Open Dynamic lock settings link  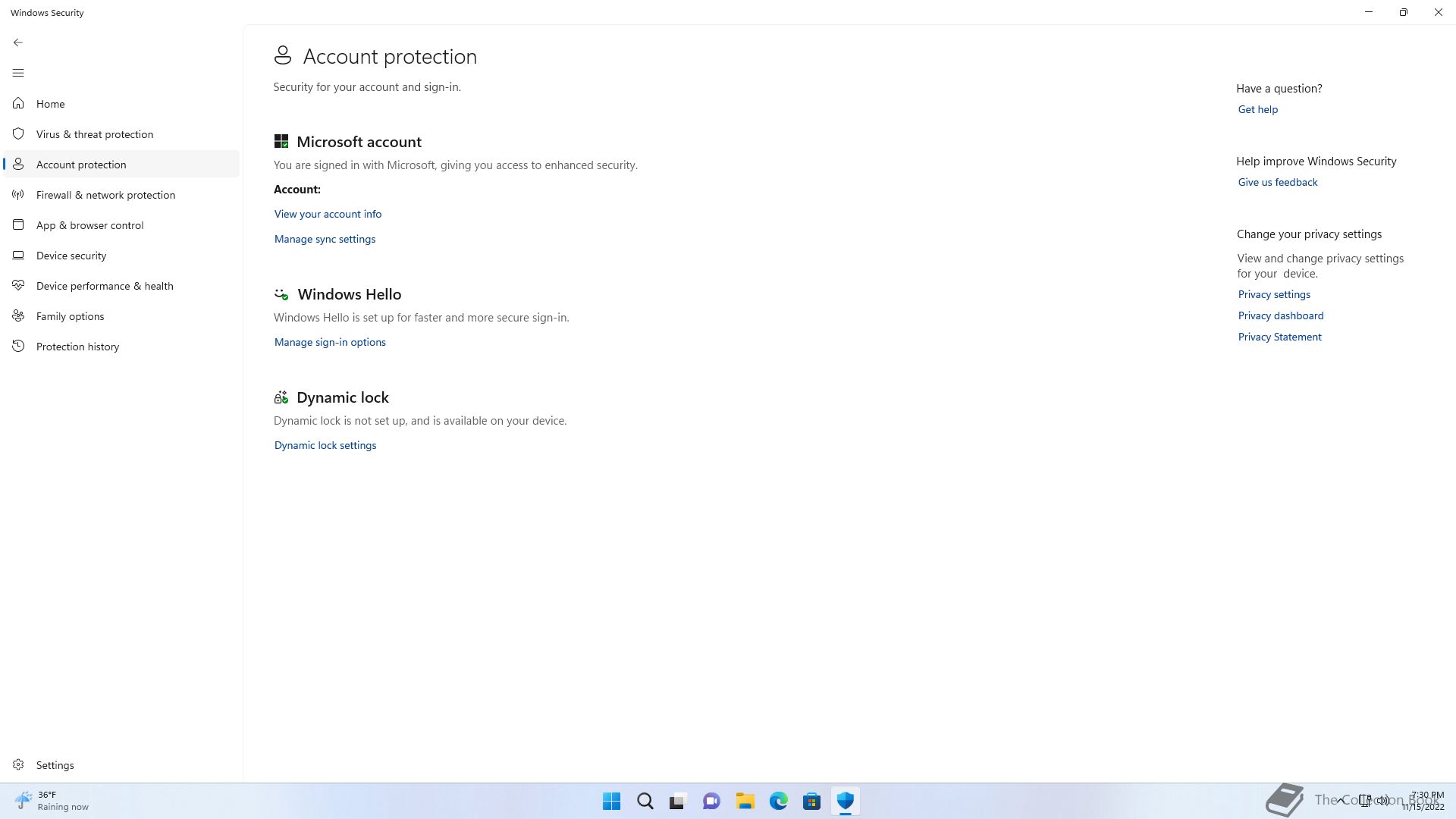coord(325,445)
